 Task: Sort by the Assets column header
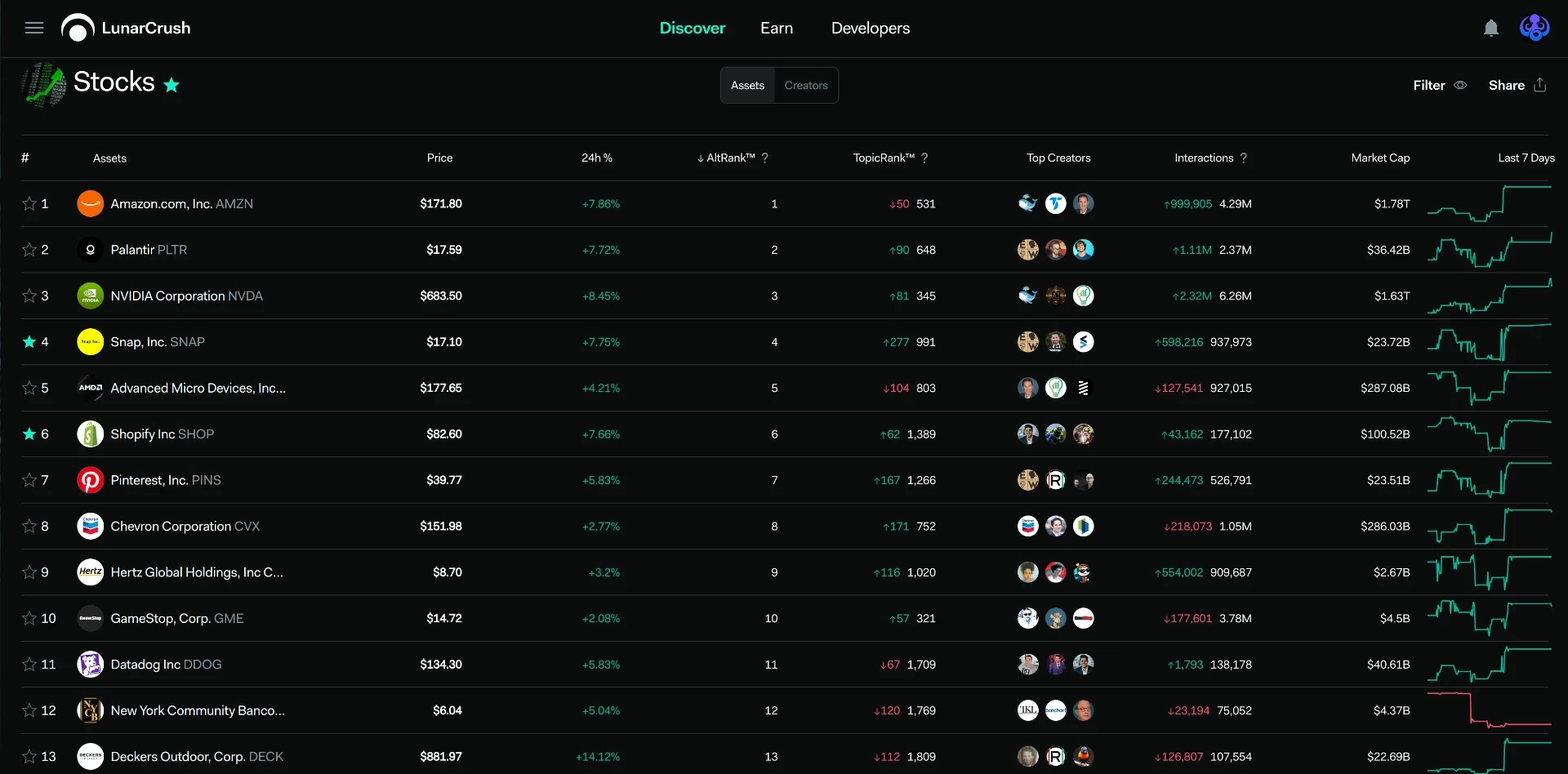pyautogui.click(x=109, y=158)
